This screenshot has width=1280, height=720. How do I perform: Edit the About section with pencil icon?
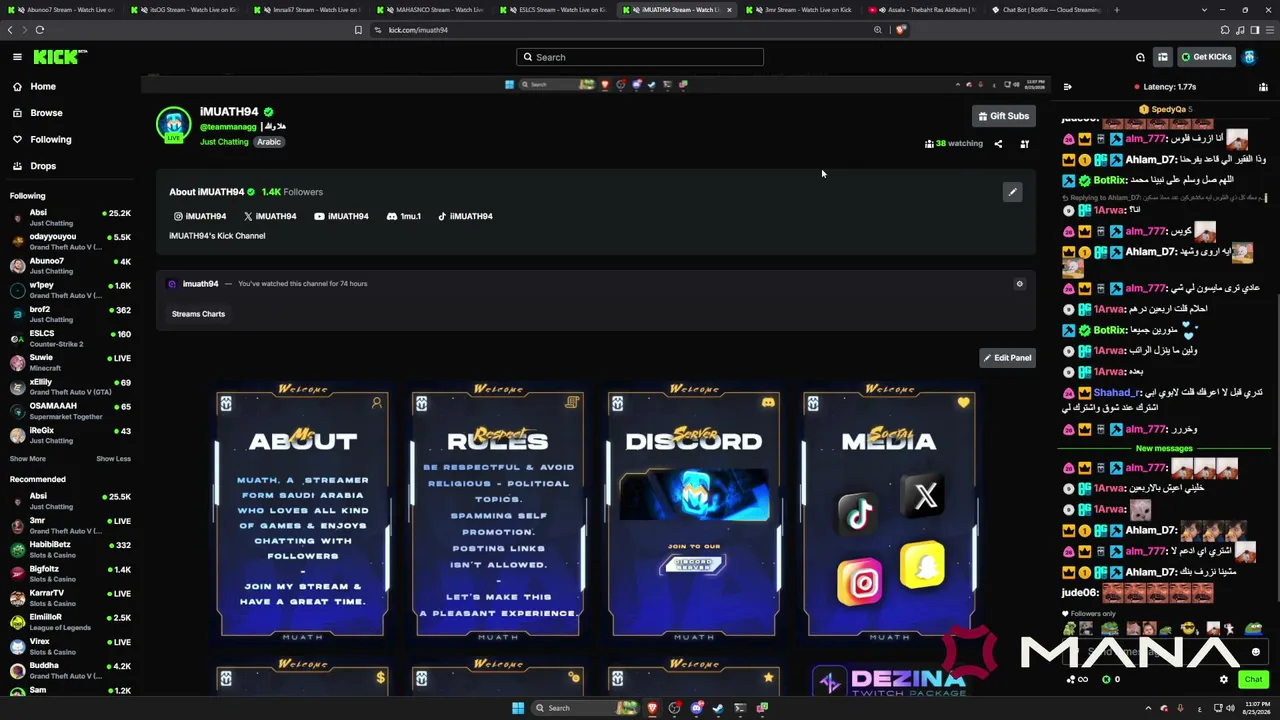pos(1012,192)
